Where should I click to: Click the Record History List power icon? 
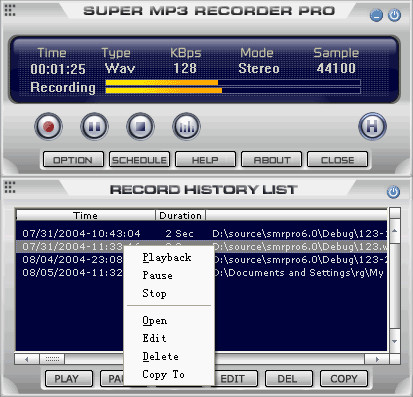click(393, 192)
